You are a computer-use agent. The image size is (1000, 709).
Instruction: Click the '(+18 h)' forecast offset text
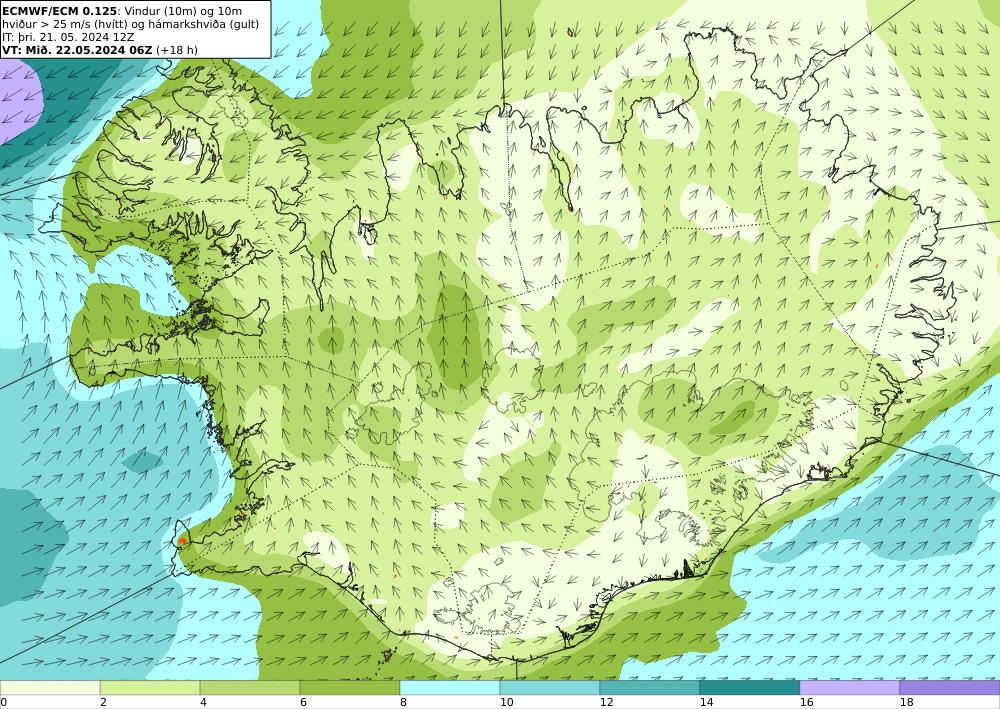[177, 50]
